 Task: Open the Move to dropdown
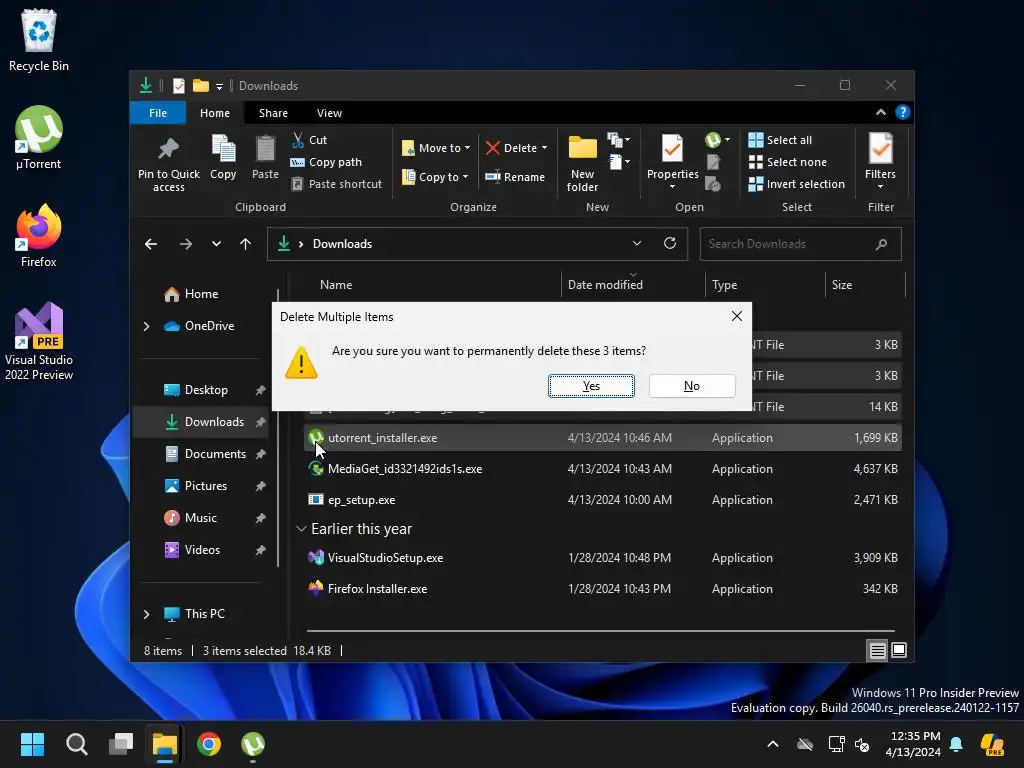436,148
